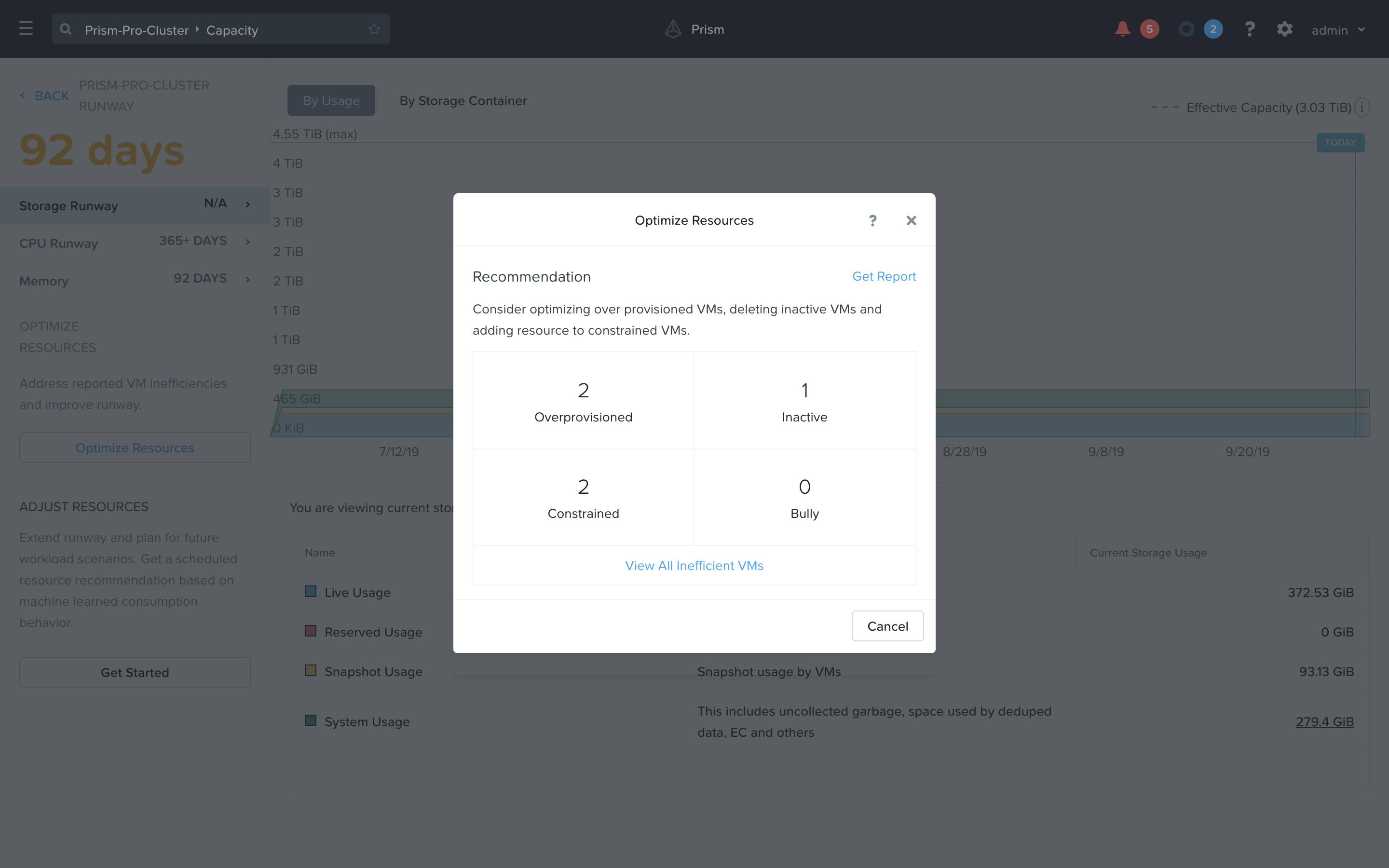Expand the admin user dropdown
The image size is (1389, 868).
click(x=1338, y=30)
